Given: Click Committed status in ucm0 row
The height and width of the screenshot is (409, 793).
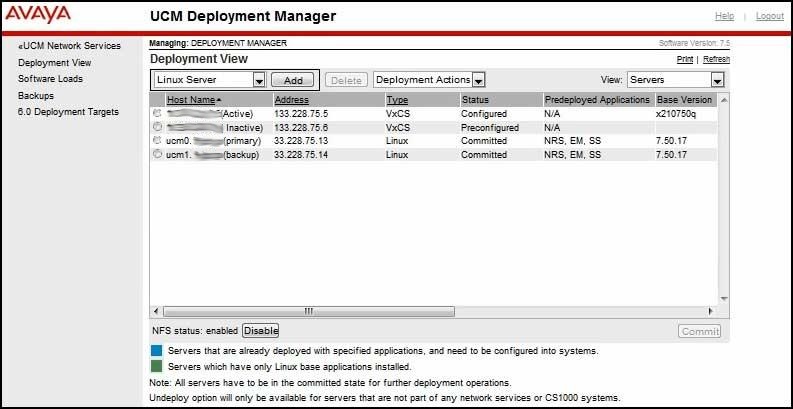Looking at the screenshot, I should pyautogui.click(x=483, y=141).
